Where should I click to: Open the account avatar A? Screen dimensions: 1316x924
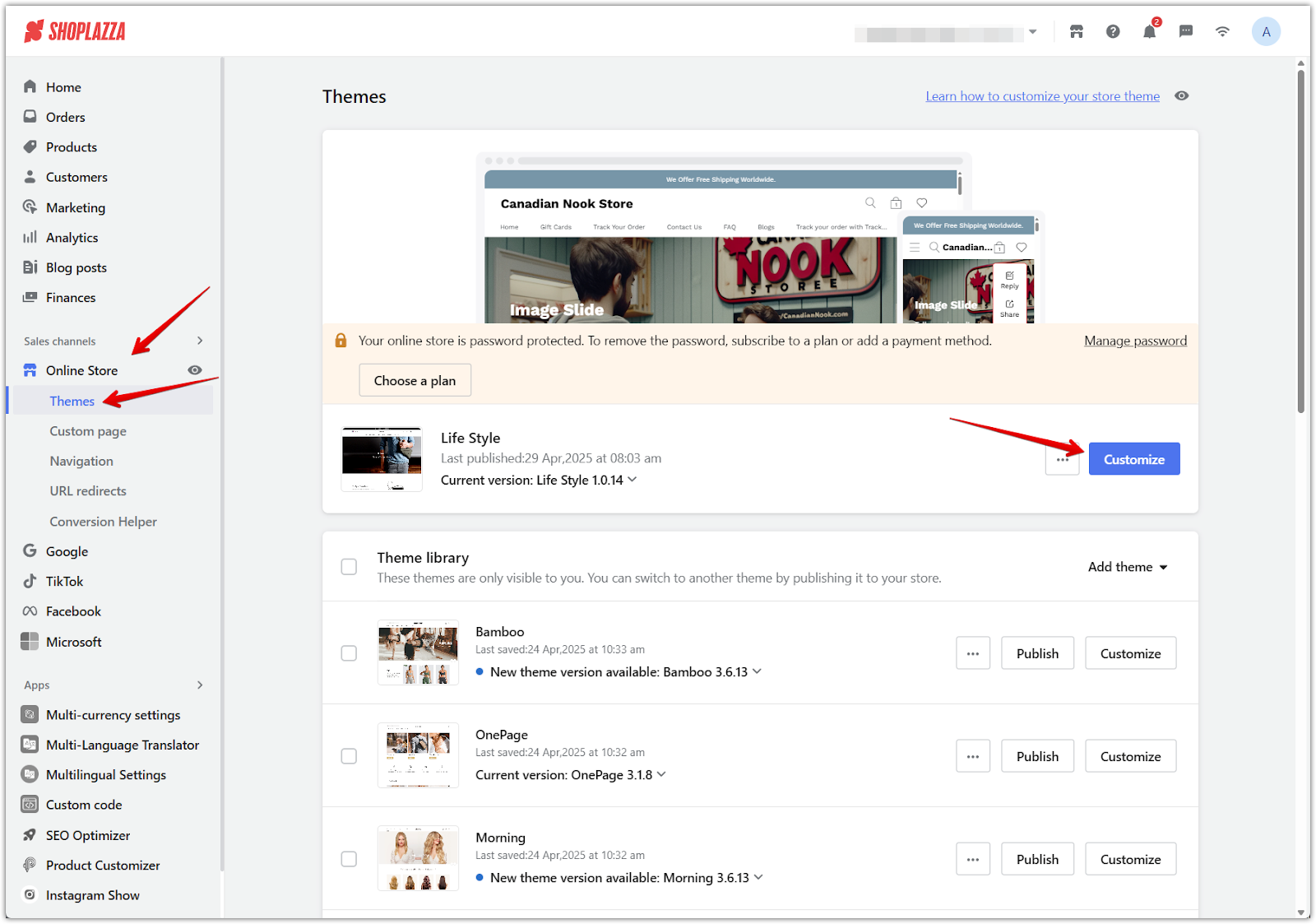pos(1266,31)
